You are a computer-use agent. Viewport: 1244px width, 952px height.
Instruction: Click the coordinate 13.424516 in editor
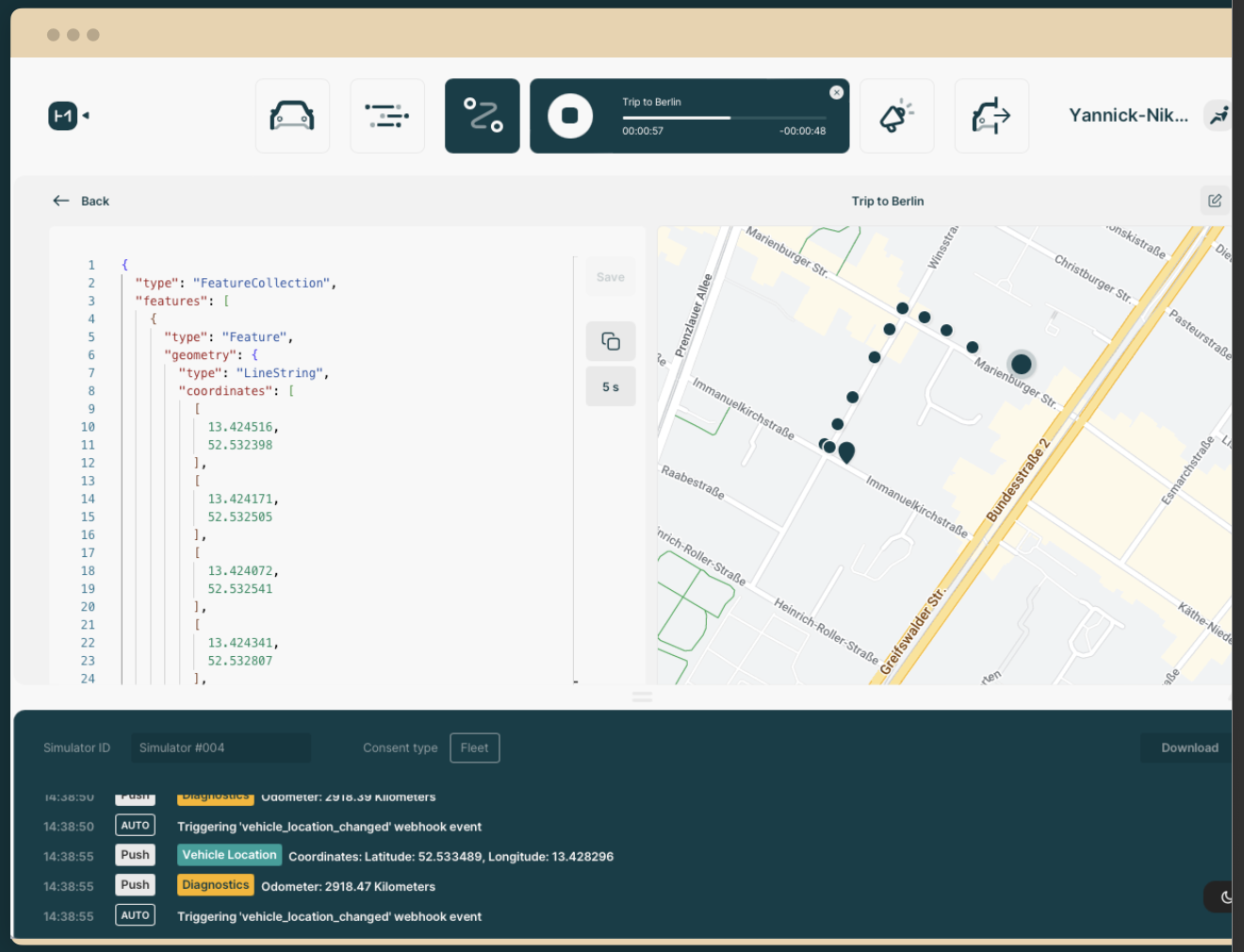click(239, 427)
